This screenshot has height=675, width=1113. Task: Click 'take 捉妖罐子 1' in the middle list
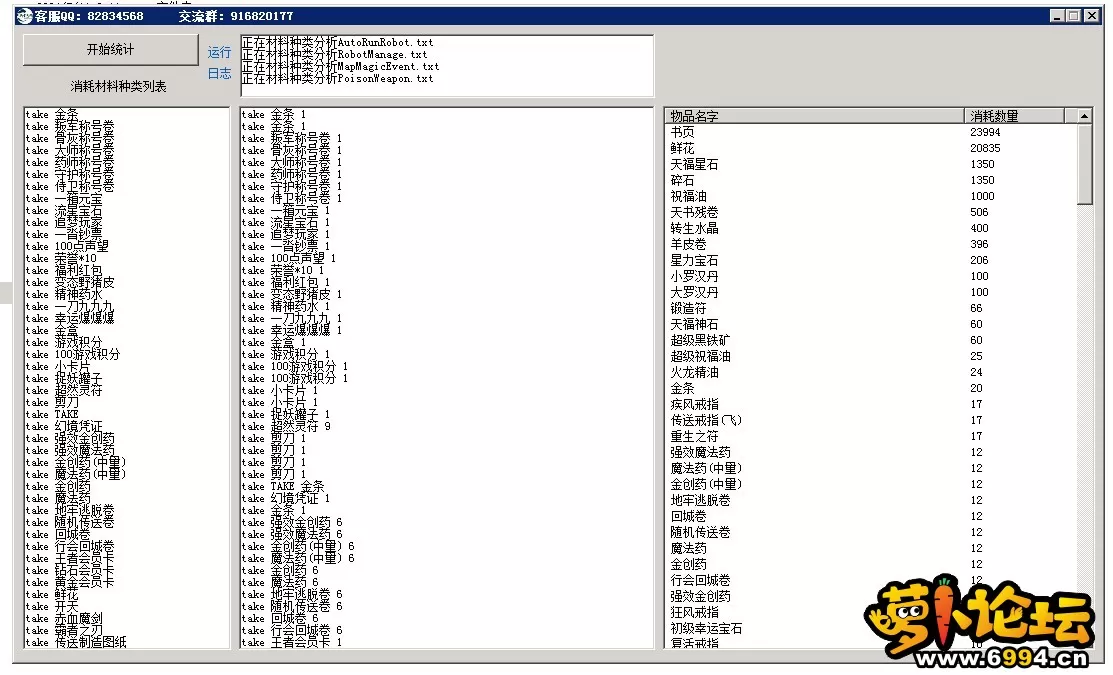click(x=285, y=415)
